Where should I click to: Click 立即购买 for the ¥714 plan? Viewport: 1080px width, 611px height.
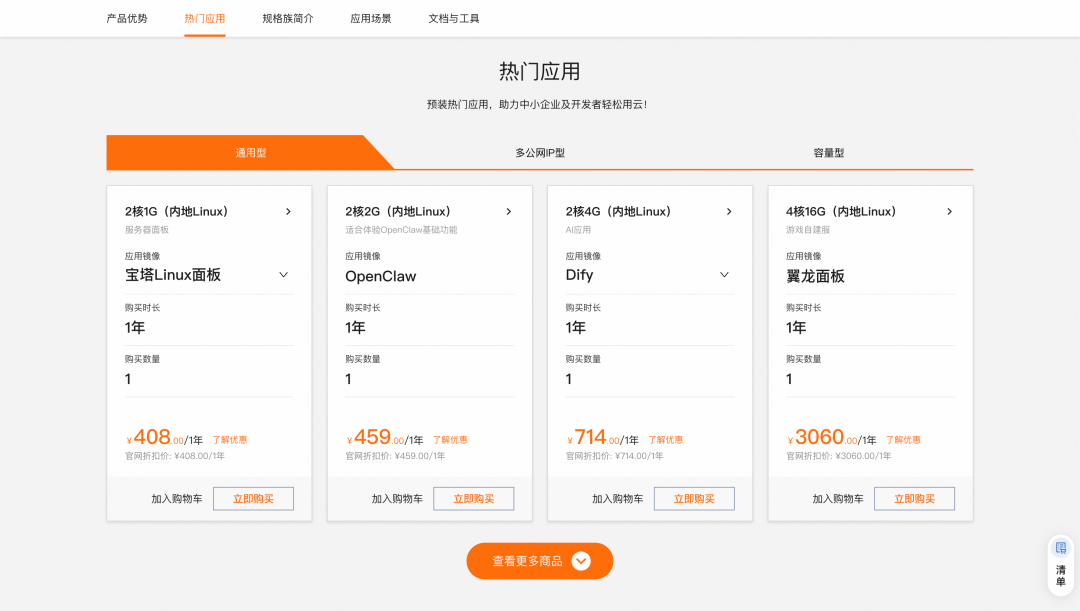click(x=694, y=499)
